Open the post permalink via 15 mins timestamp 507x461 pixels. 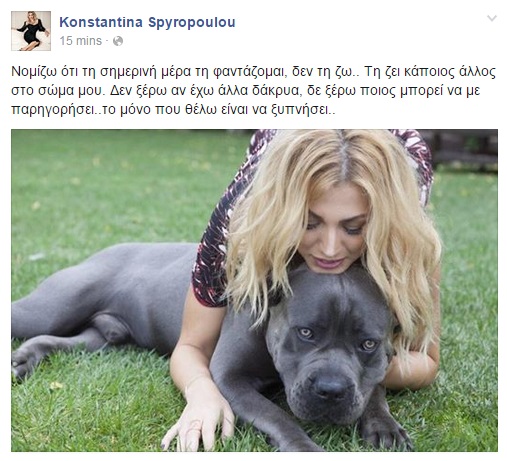point(81,41)
